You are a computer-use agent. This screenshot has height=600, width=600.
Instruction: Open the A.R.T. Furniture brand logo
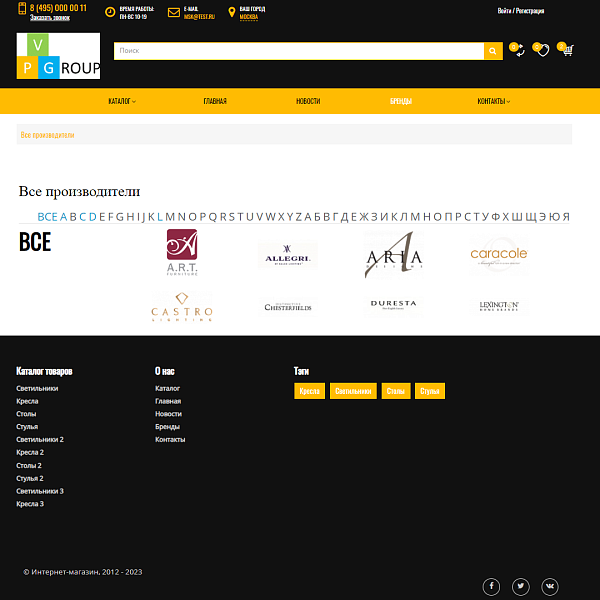182,254
